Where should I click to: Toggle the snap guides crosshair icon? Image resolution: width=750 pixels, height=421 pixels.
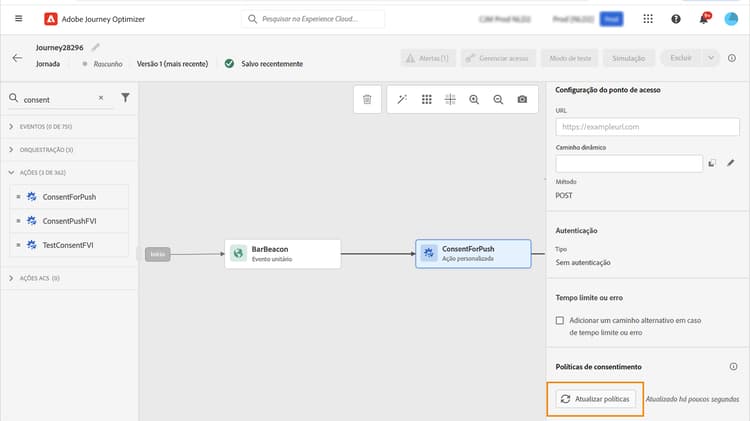(450, 99)
